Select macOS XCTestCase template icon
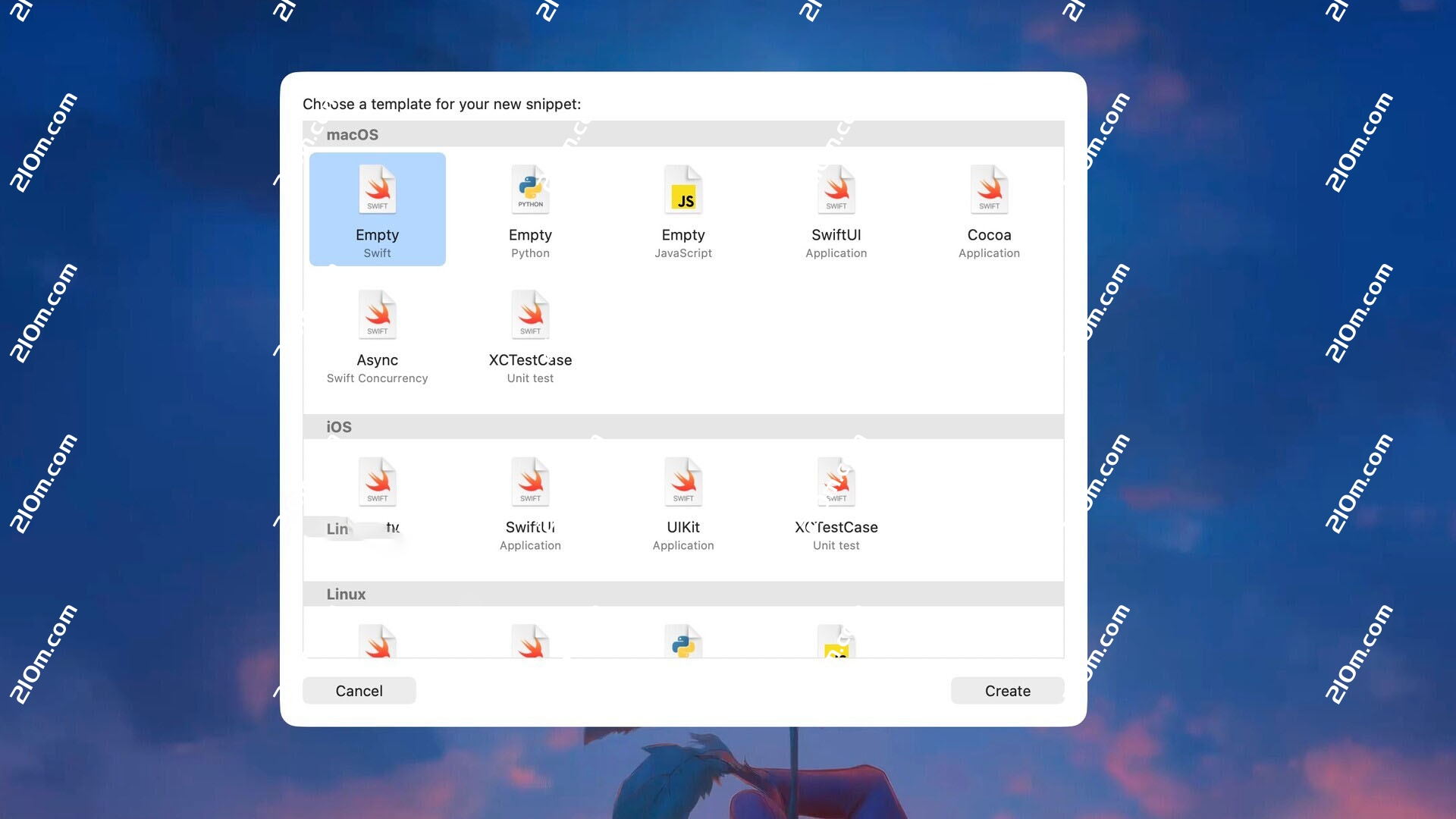 [530, 315]
